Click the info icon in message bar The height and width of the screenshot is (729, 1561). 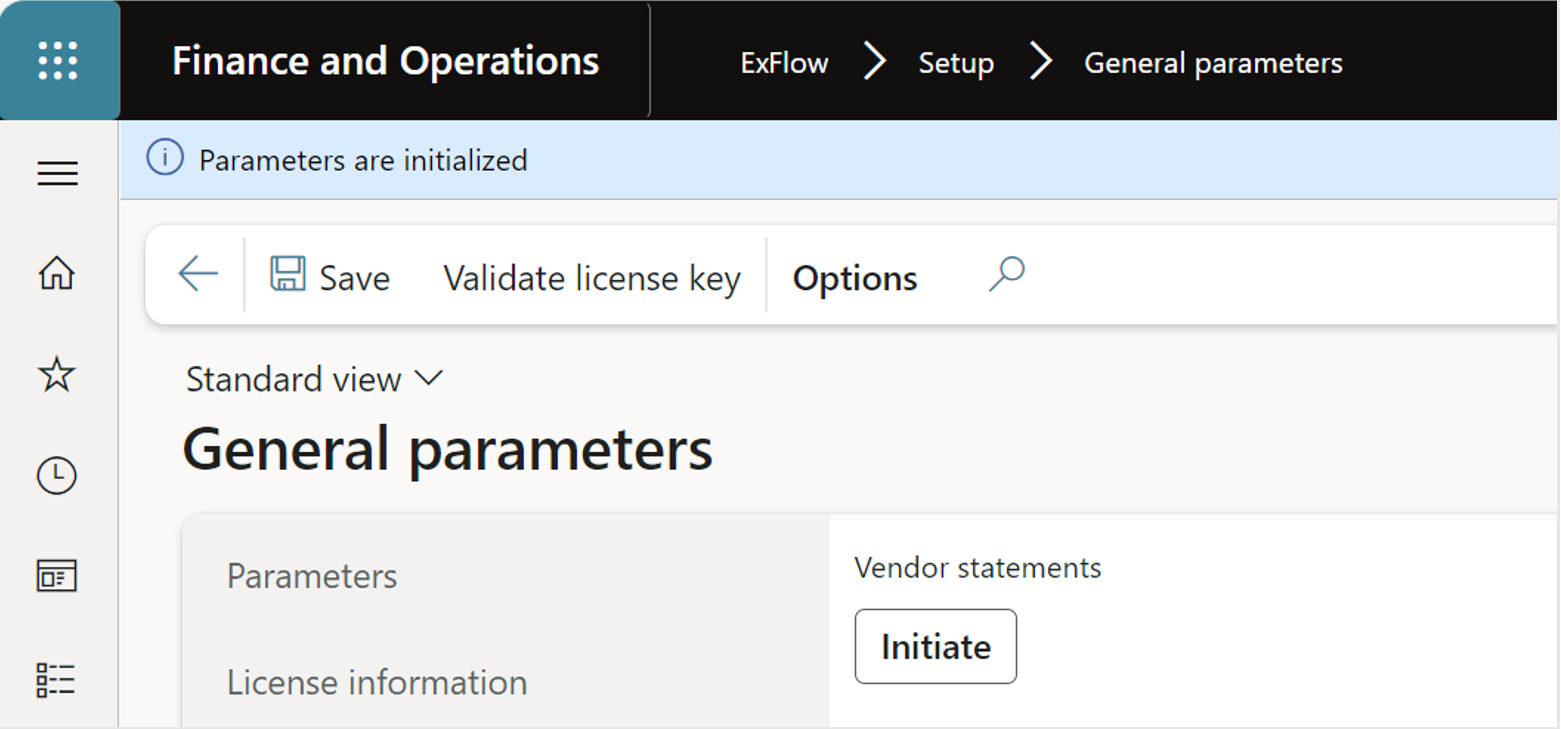click(x=165, y=158)
